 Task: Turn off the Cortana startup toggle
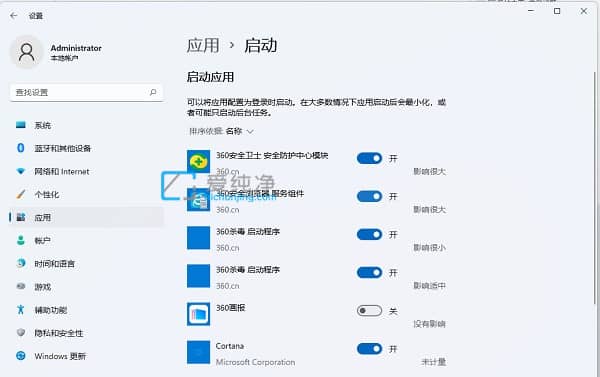pos(369,349)
